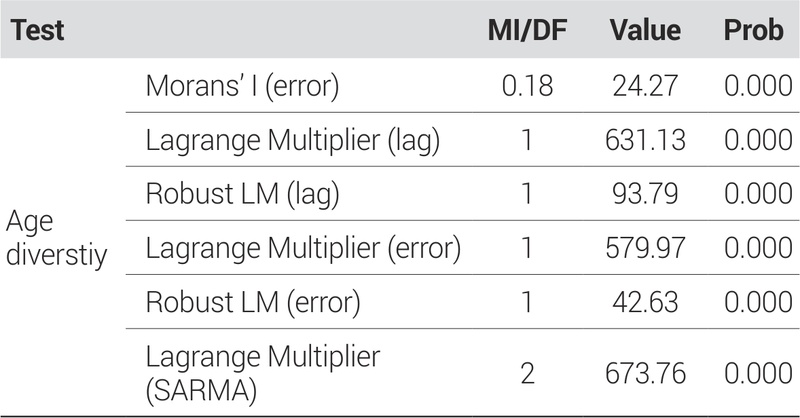The height and width of the screenshot is (418, 800).
Task: Select the "Value" column header
Action: tap(645, 31)
